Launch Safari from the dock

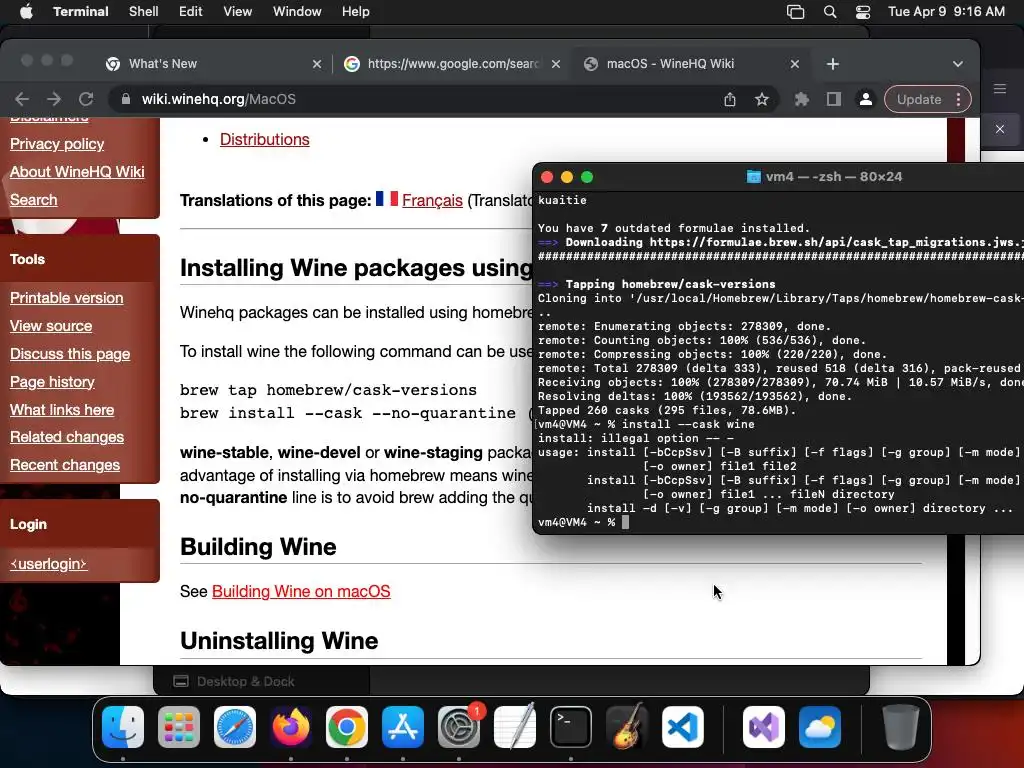coord(235,727)
